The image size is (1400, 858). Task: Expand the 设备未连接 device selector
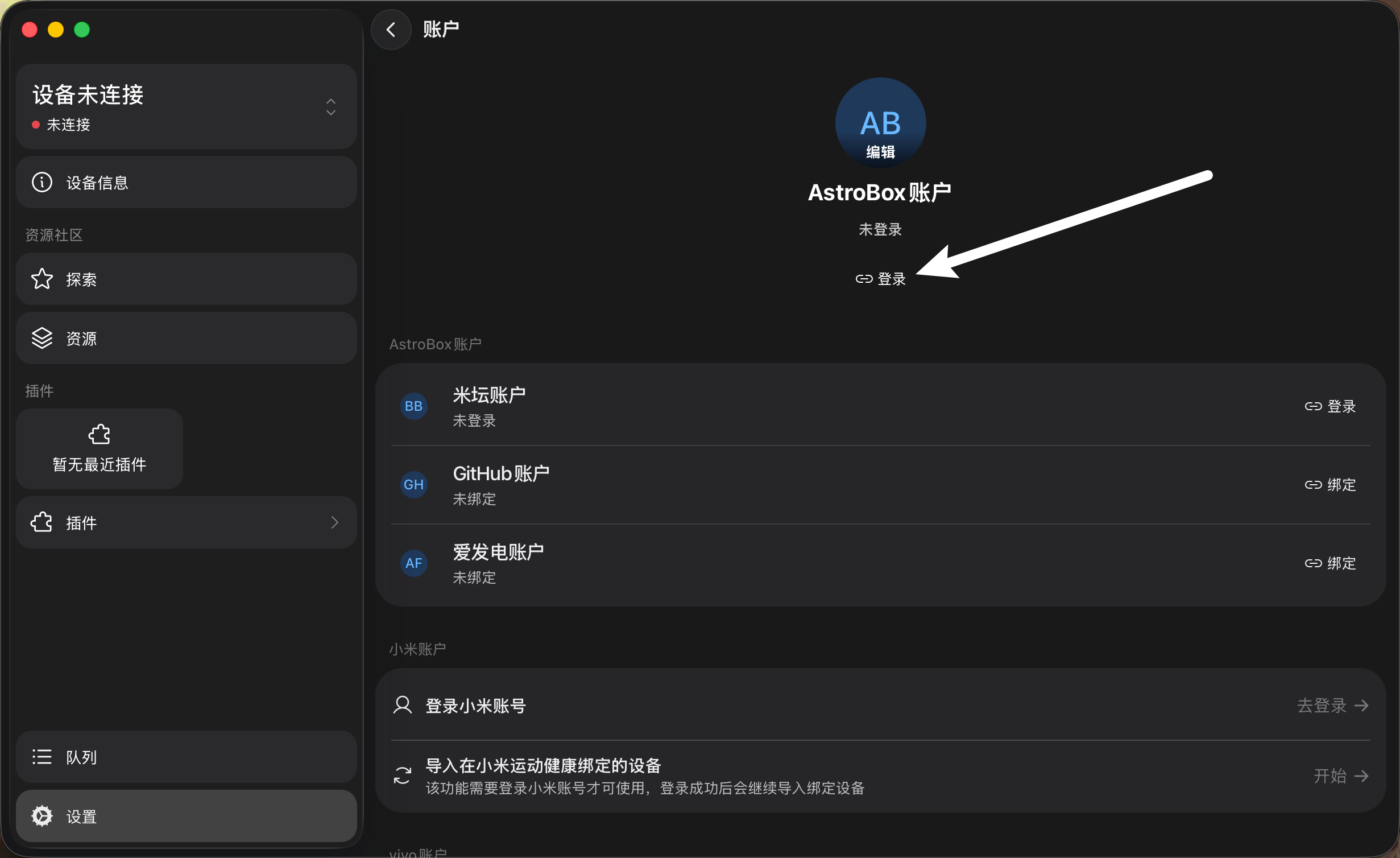pos(187,106)
